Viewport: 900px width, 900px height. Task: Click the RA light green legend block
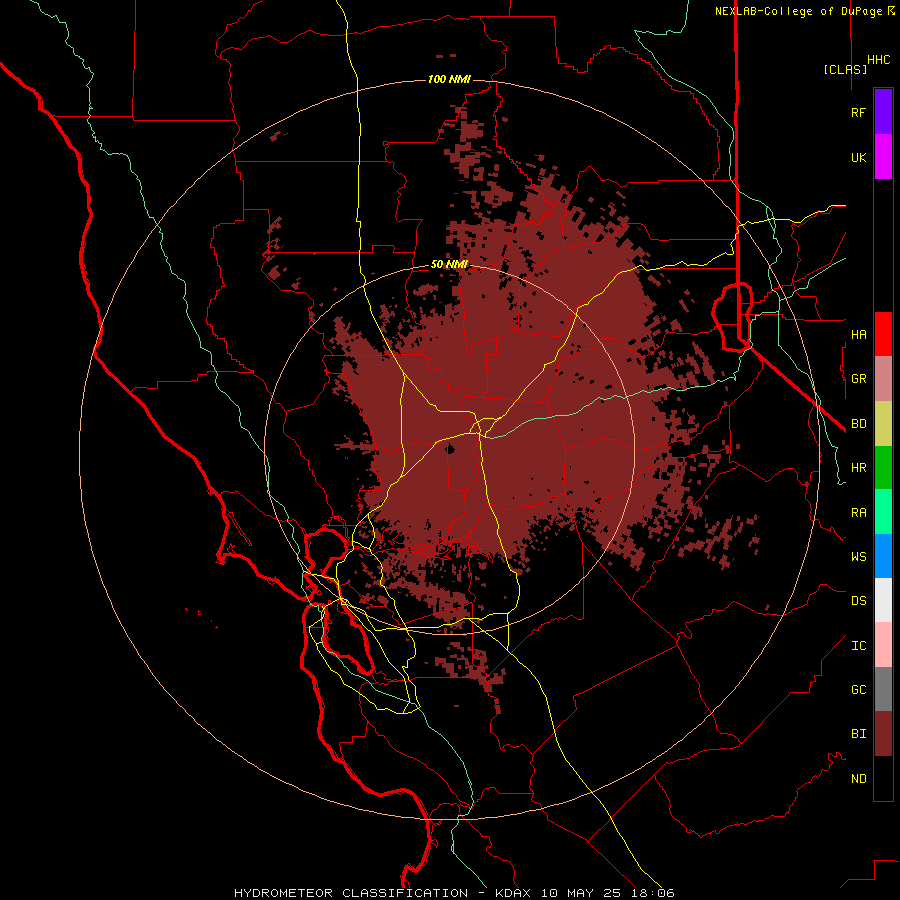point(883,512)
